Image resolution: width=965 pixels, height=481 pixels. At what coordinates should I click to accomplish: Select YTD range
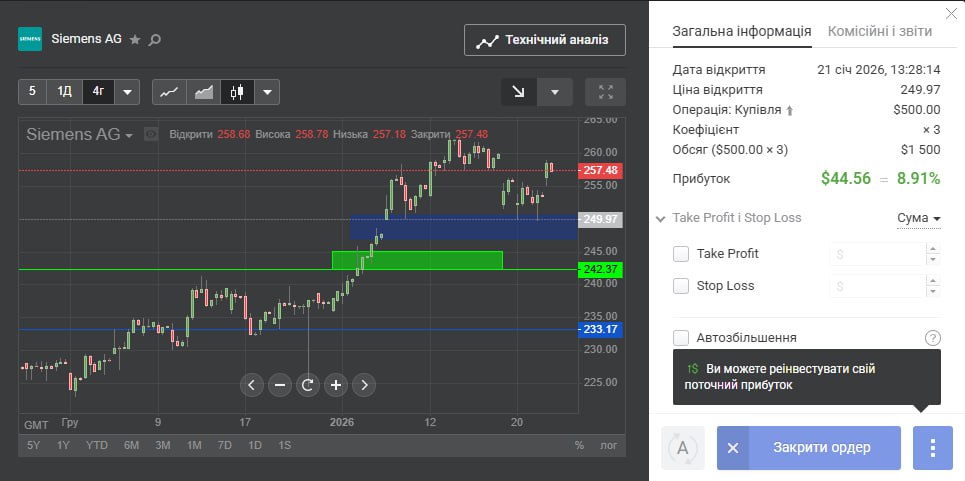pos(97,445)
